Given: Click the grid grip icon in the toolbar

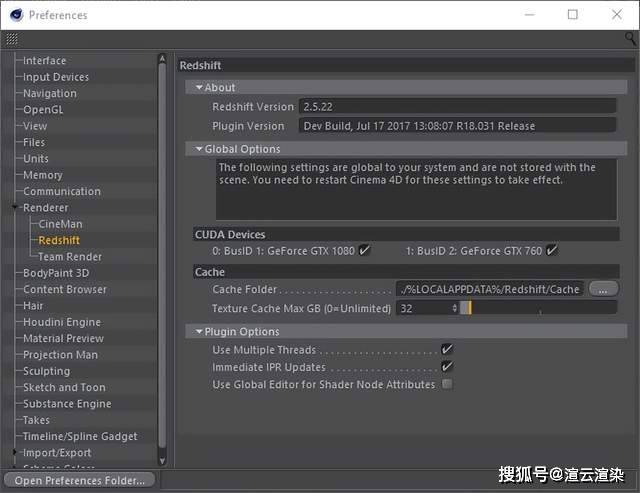Looking at the screenshot, I should [12, 39].
